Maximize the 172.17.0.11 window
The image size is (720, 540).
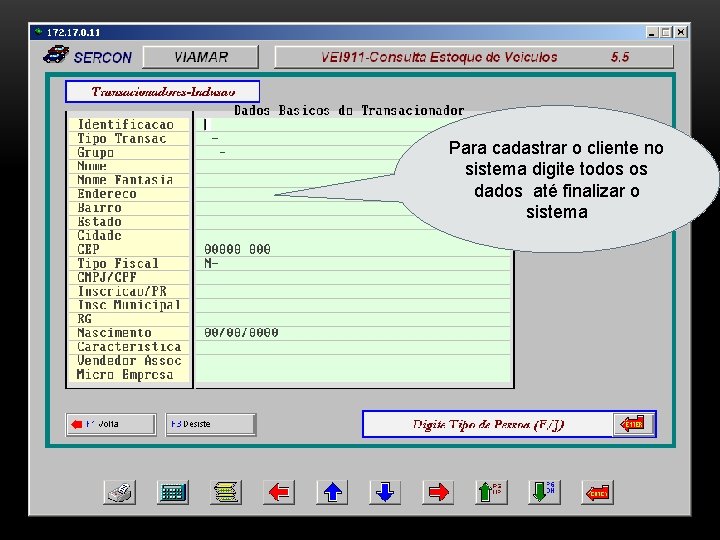[666, 32]
